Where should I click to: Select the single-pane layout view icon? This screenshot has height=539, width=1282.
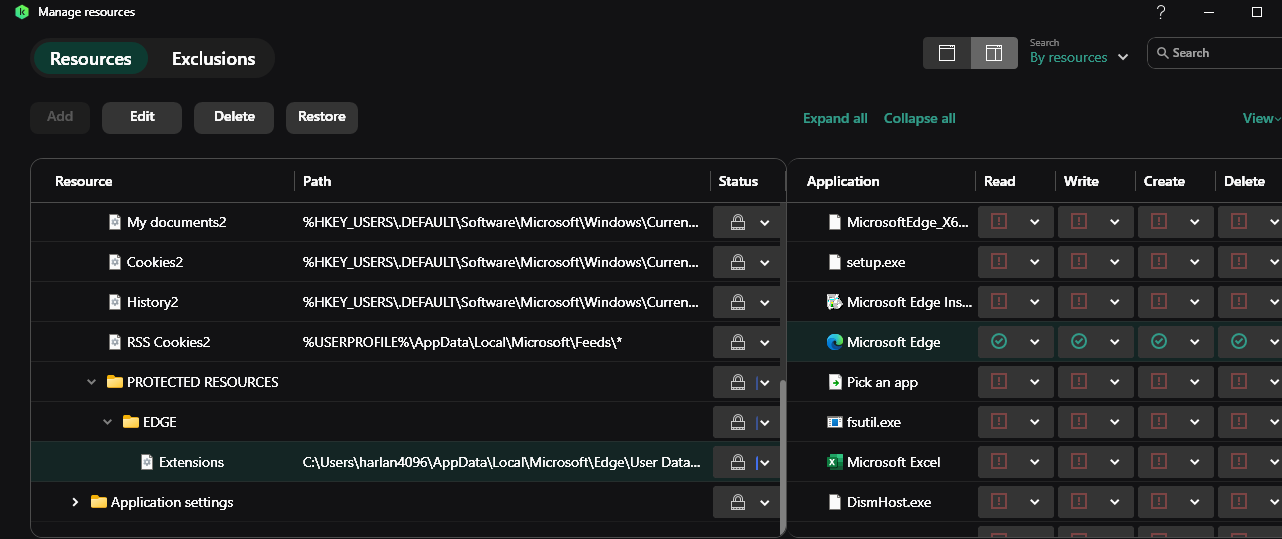(x=947, y=53)
